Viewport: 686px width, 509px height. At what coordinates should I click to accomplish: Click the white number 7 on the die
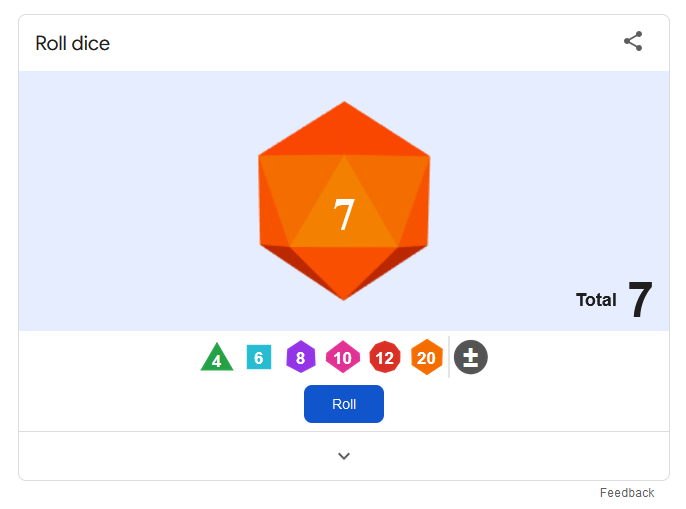click(x=343, y=214)
